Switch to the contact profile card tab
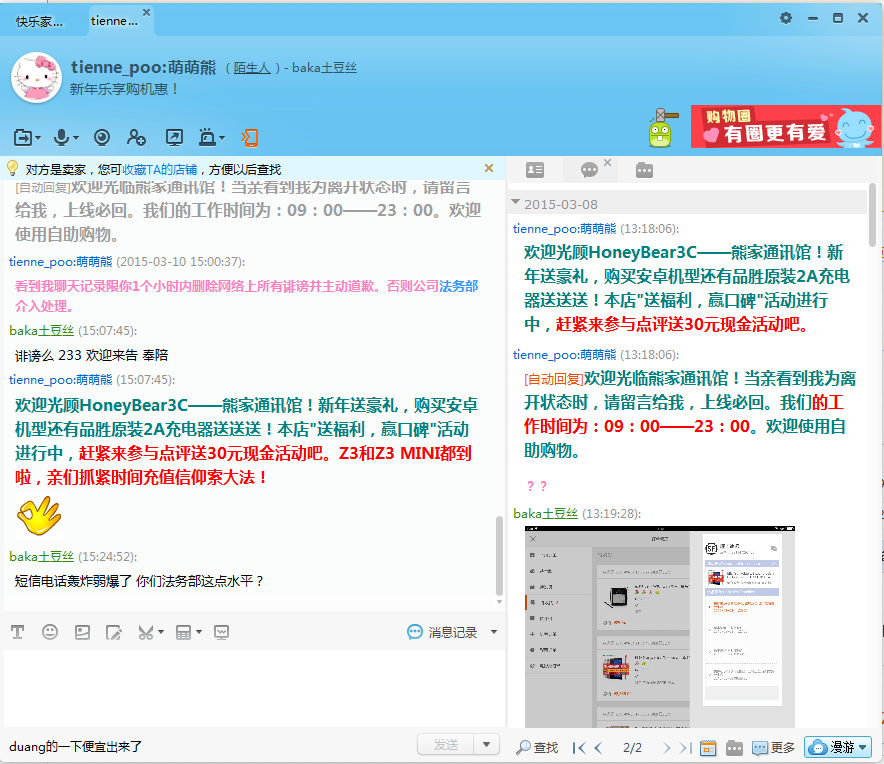 (x=535, y=170)
